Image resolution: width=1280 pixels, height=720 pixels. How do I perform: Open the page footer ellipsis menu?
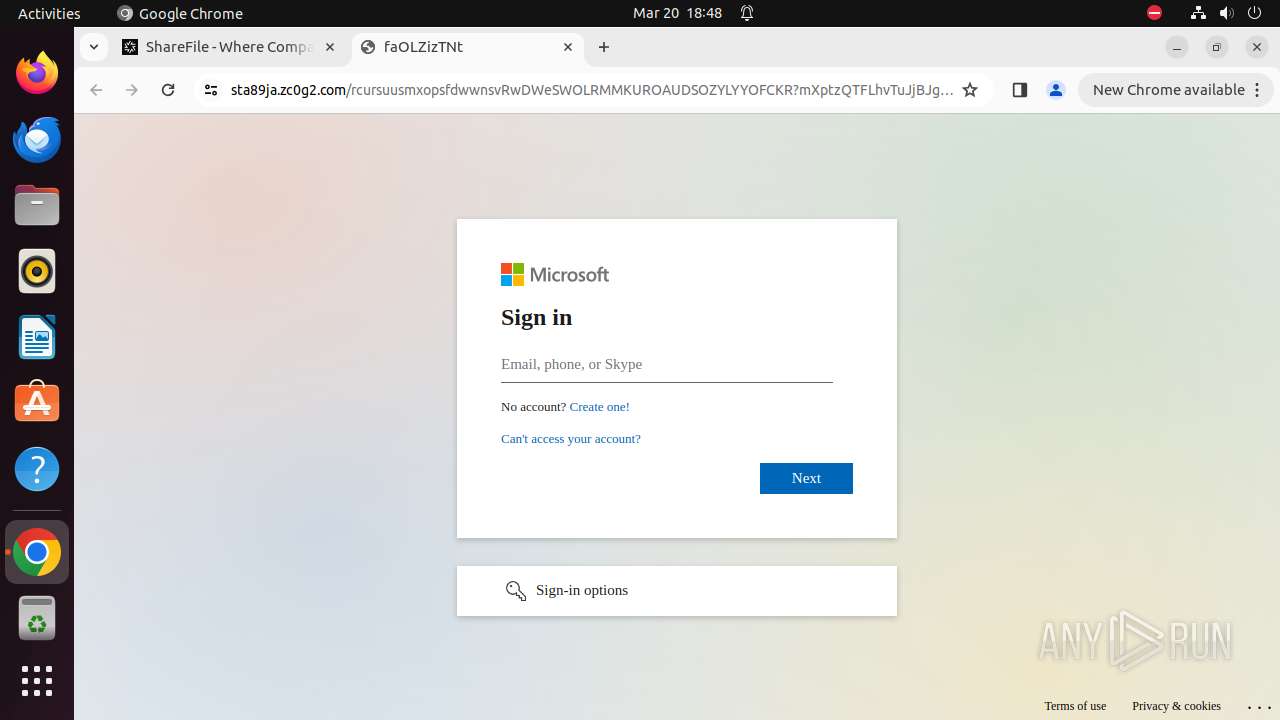click(1259, 707)
